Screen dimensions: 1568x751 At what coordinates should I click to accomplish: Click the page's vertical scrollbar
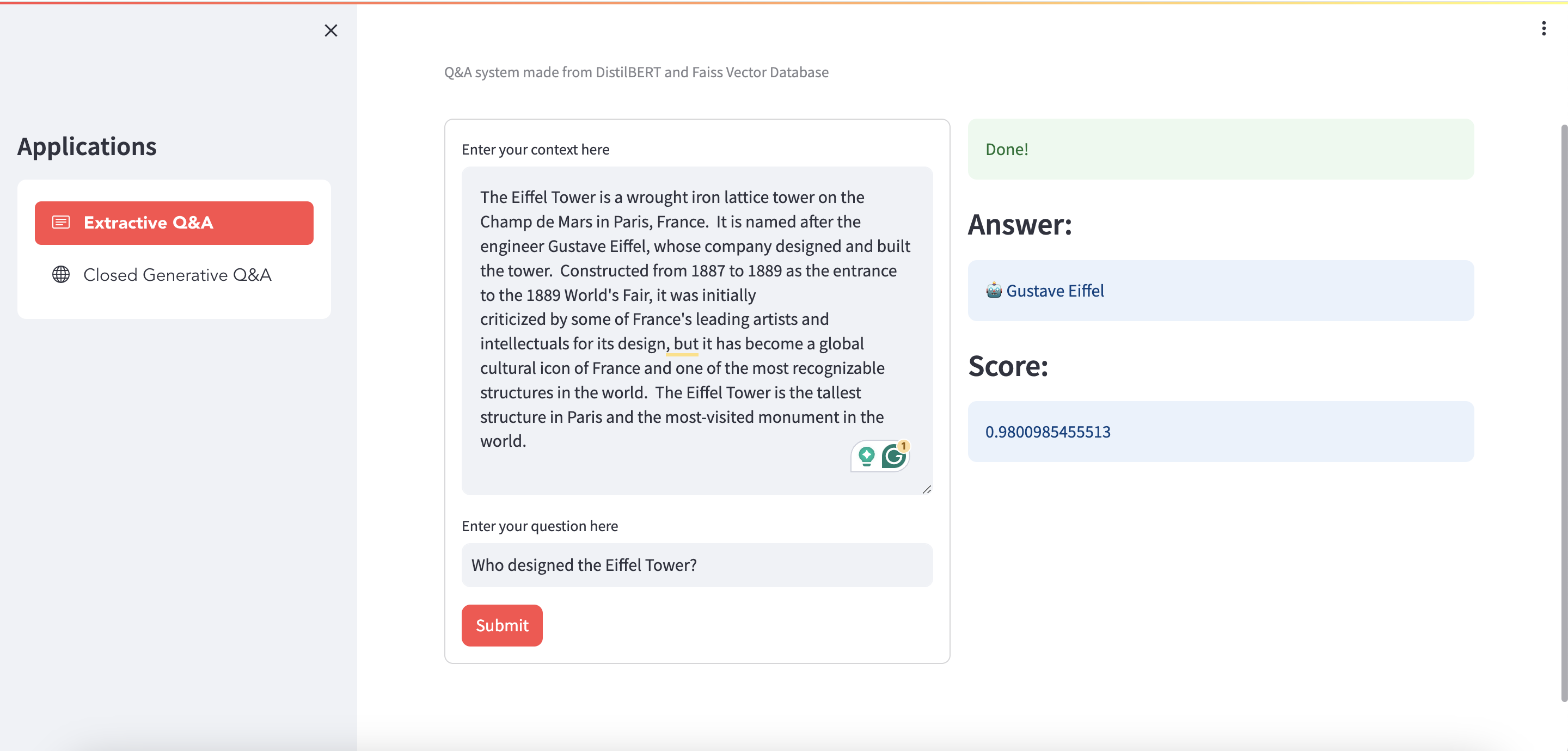pyautogui.click(x=1563, y=413)
